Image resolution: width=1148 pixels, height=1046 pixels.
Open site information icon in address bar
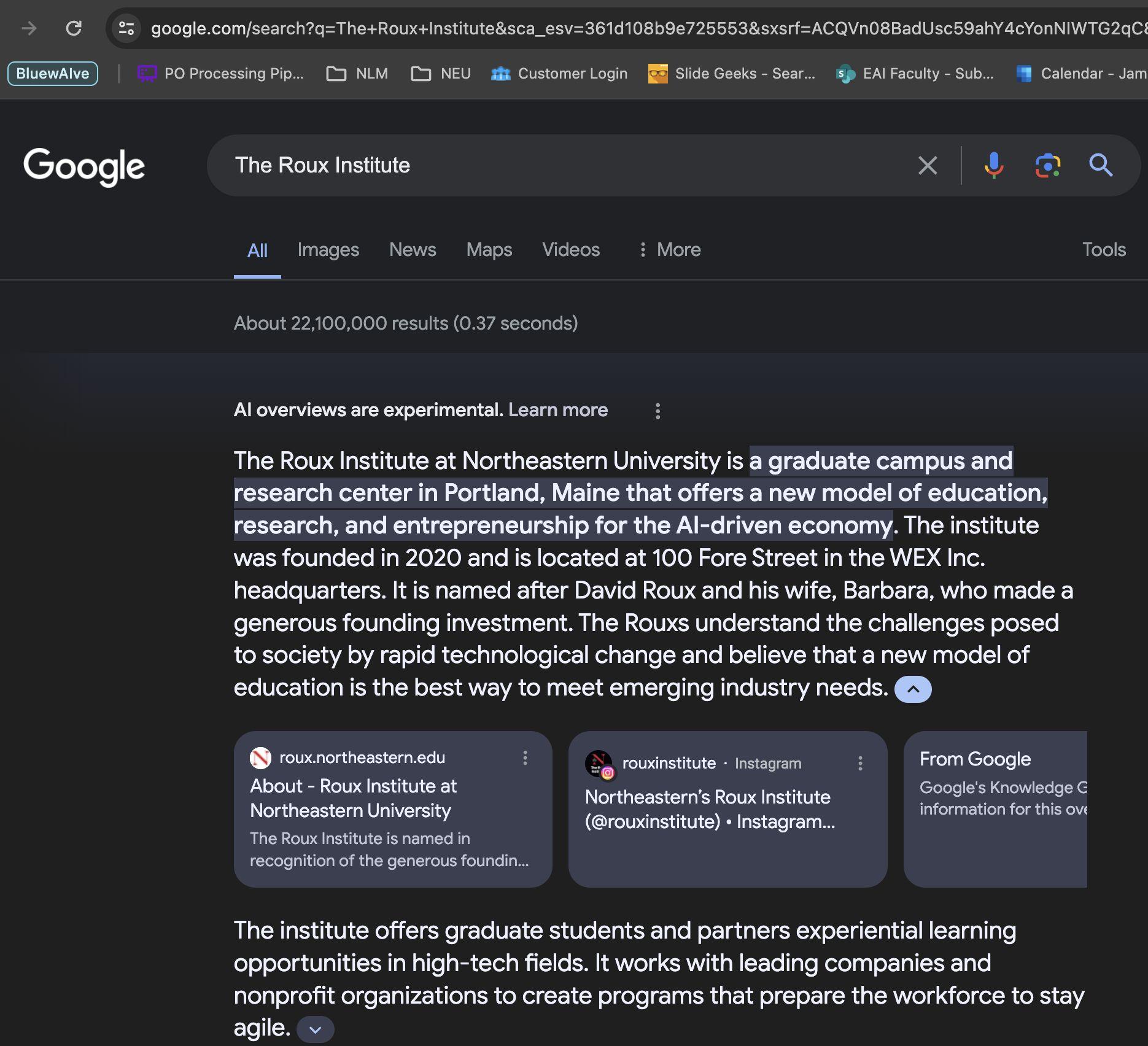[x=126, y=28]
